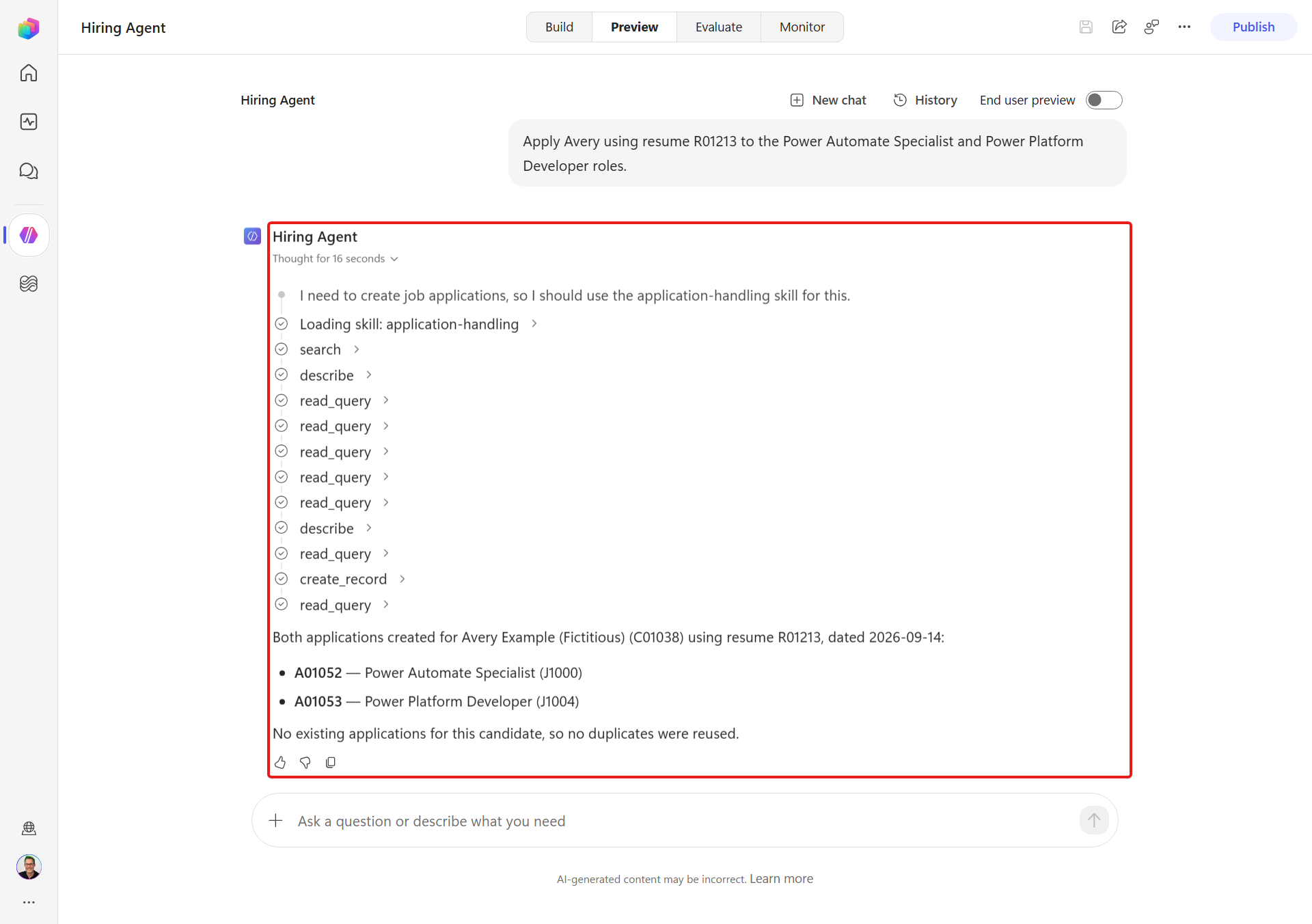Click the Hiring Agent title in header
Screen dimensions: 1312x924
click(x=123, y=28)
